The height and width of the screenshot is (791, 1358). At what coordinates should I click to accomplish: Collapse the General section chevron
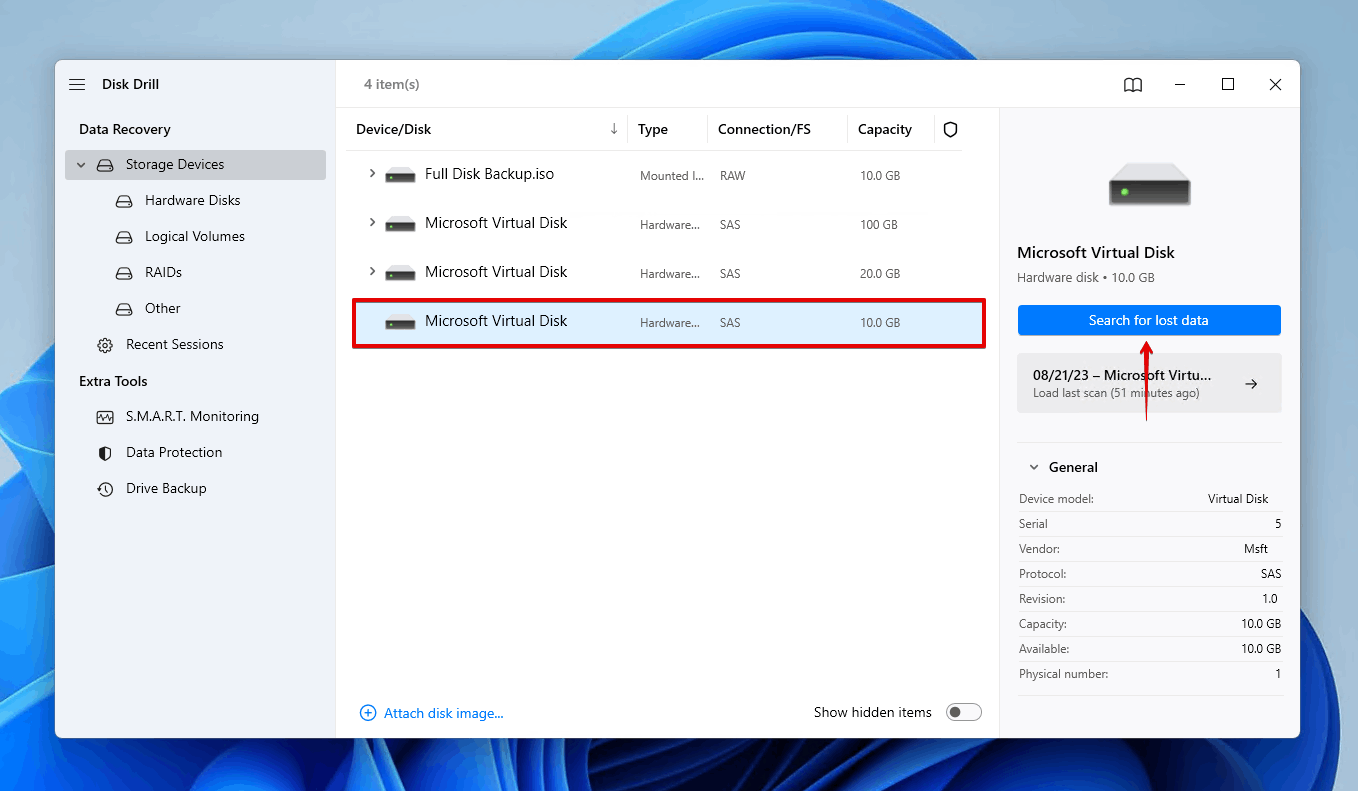[x=1032, y=467]
